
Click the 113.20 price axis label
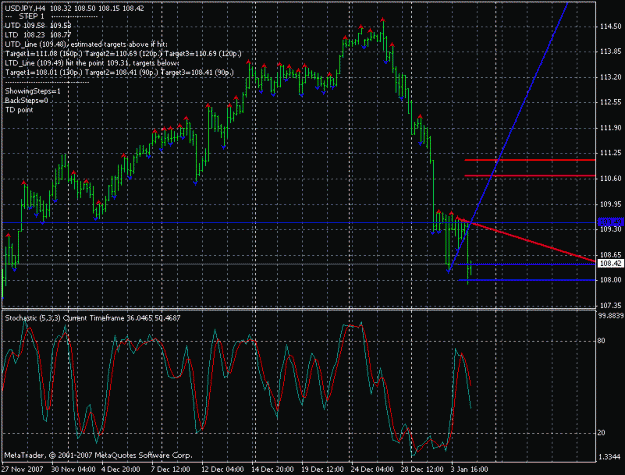pos(610,77)
